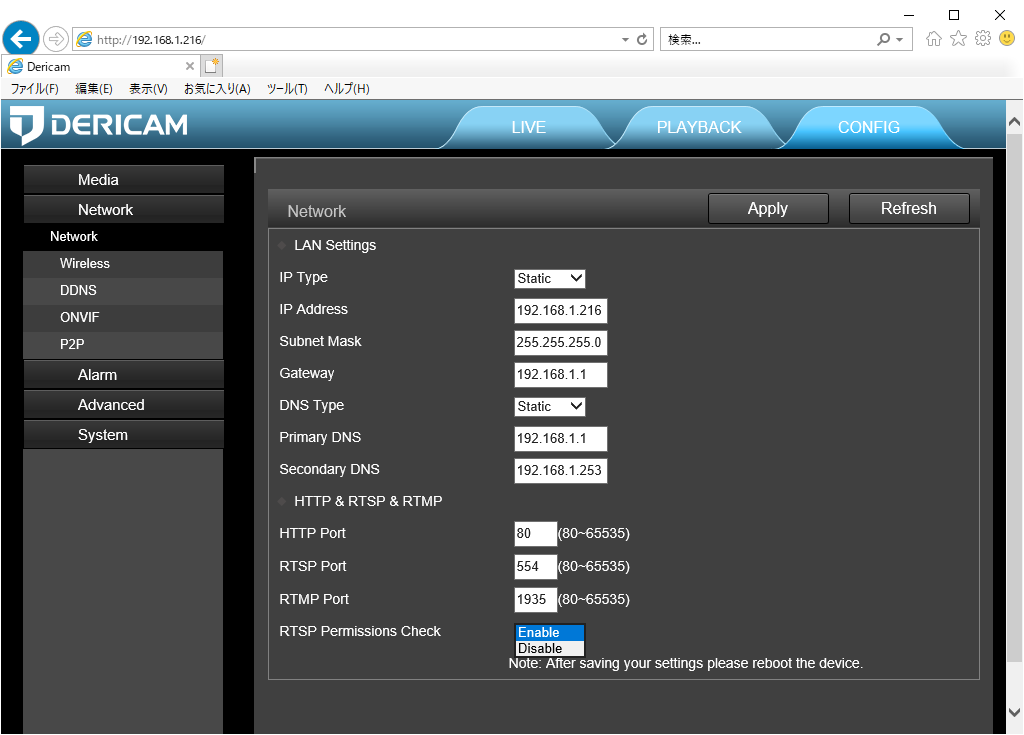1024x735 pixels.
Task: Click the smiley feedback icon
Action: click(1007, 39)
